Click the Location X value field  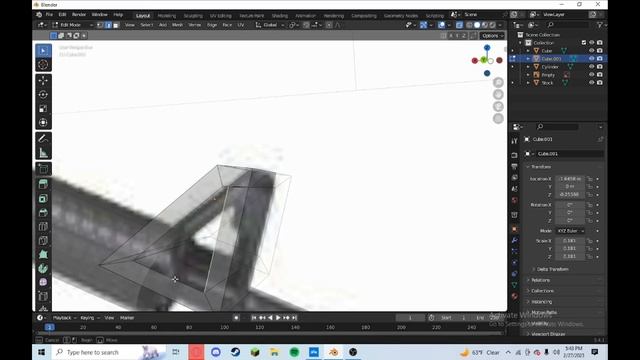pyautogui.click(x=570, y=179)
